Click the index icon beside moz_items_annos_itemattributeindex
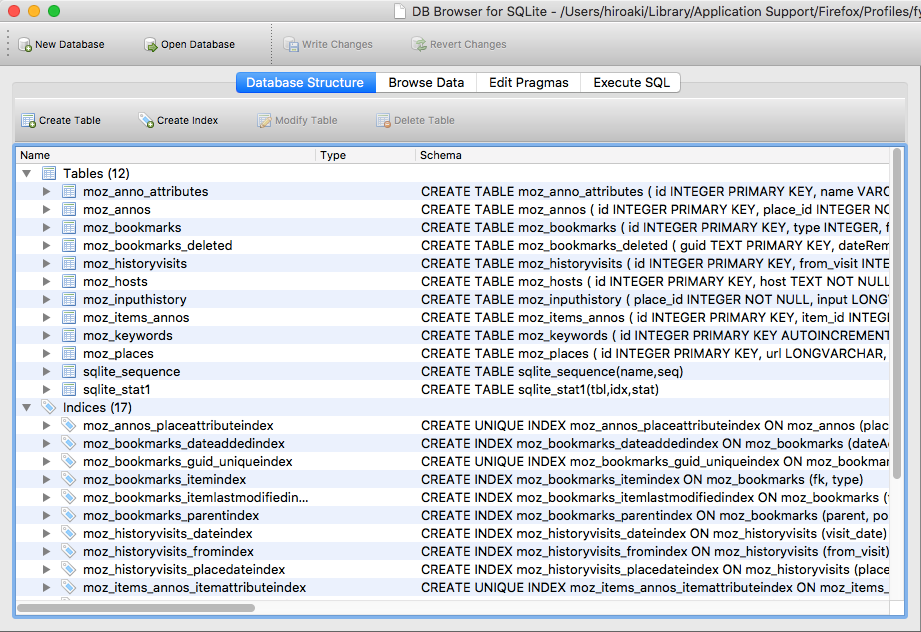Viewport: 921px width, 632px height. point(69,587)
